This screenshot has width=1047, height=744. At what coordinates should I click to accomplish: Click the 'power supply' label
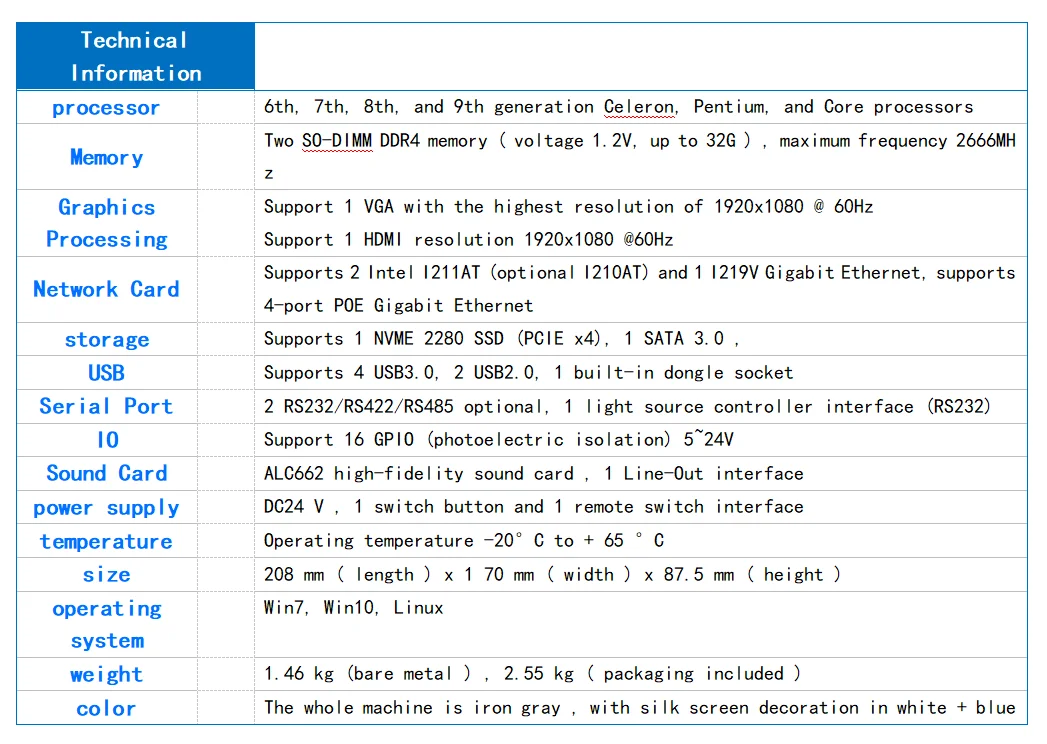[107, 508]
